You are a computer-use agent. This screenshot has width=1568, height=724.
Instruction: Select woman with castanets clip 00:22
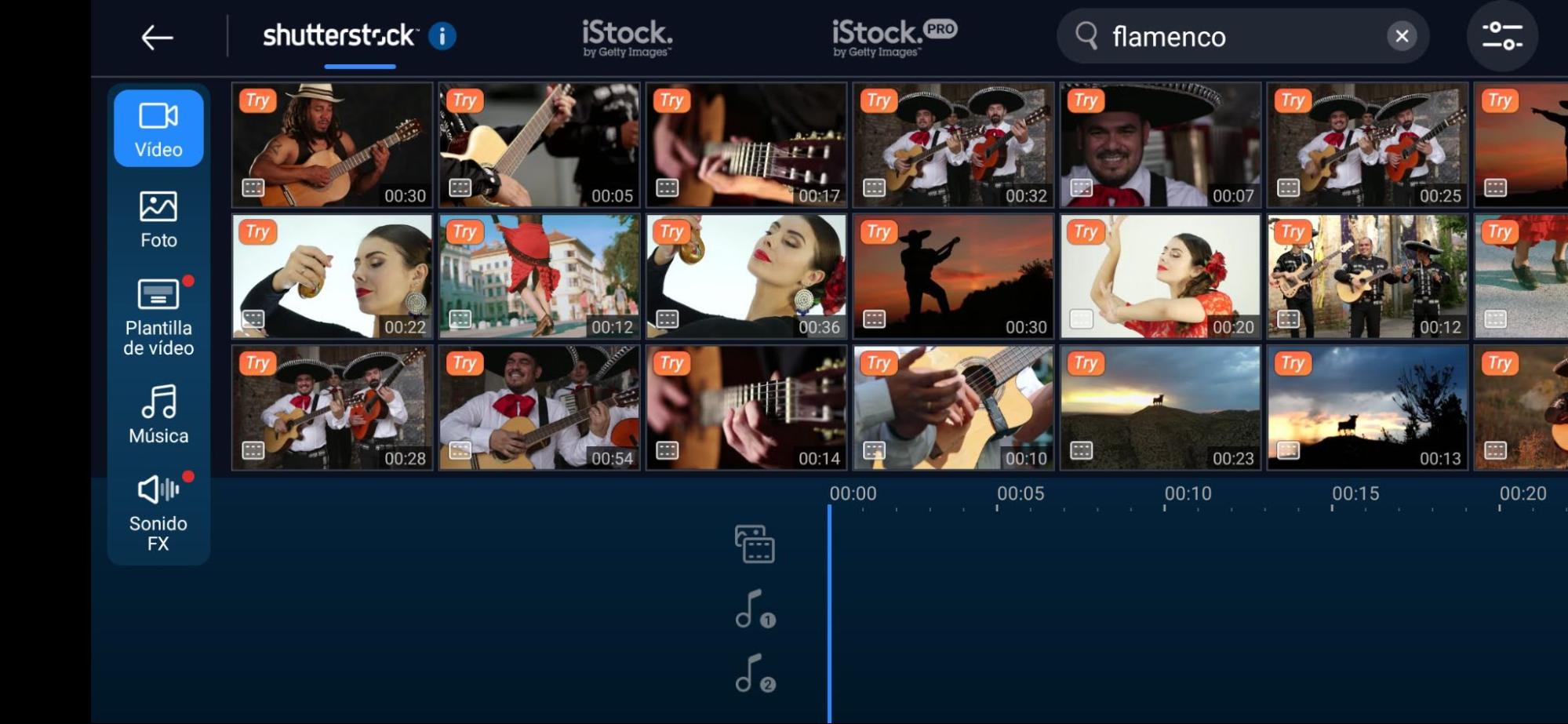(333, 276)
